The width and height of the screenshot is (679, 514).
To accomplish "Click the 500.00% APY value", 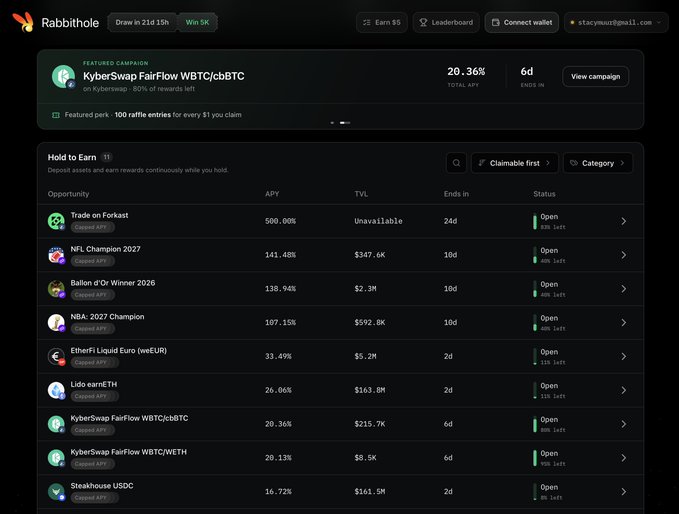I will tap(280, 221).
